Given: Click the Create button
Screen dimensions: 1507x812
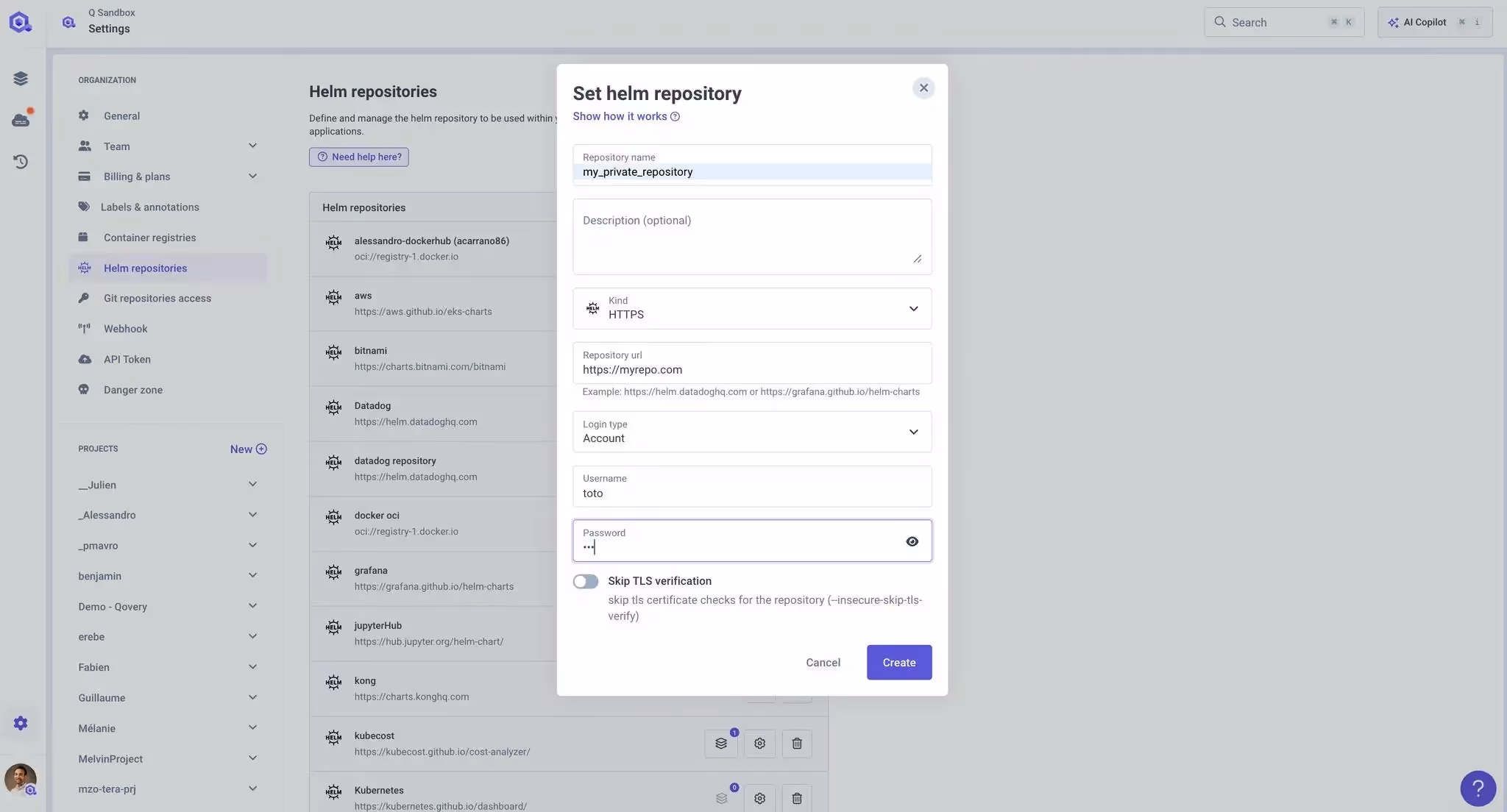Looking at the screenshot, I should (x=899, y=663).
